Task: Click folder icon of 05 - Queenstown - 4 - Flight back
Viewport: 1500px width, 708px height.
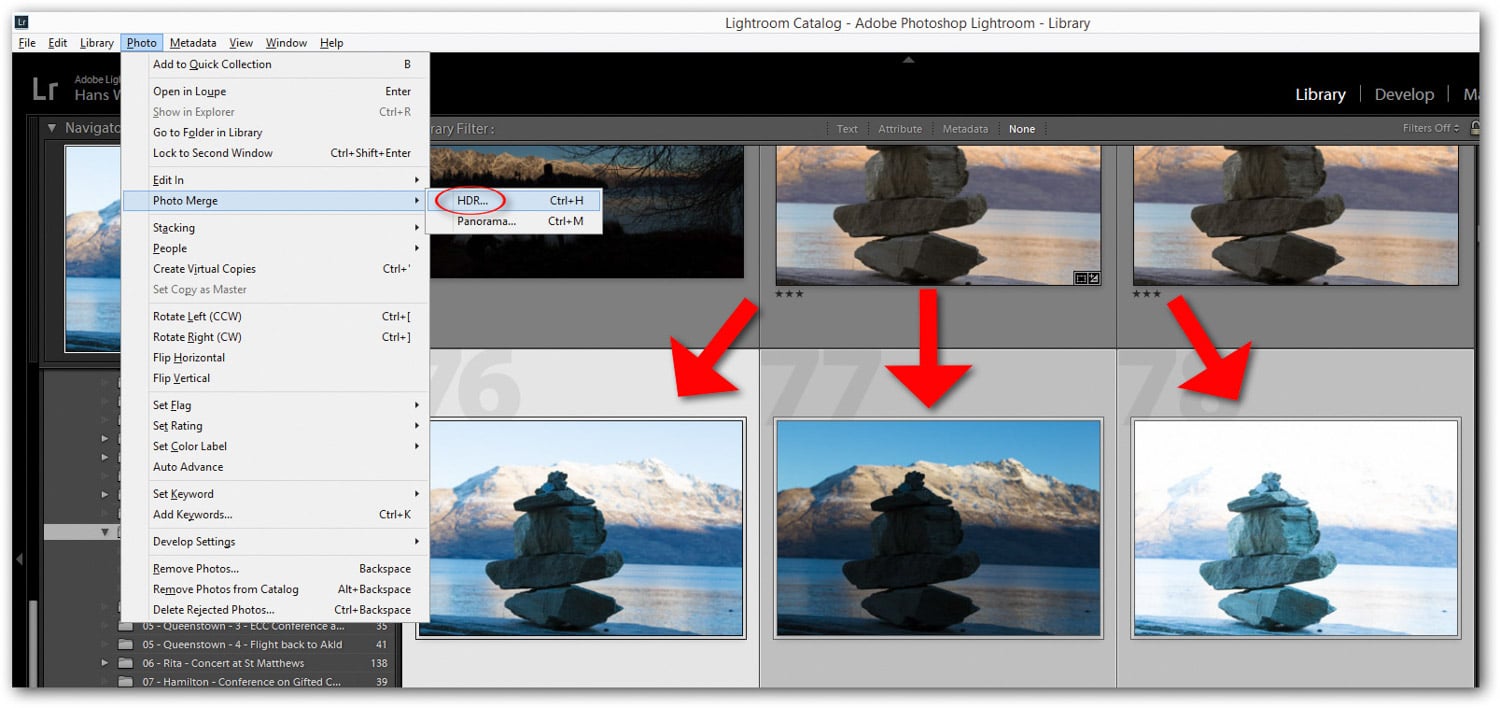Action: [125, 645]
